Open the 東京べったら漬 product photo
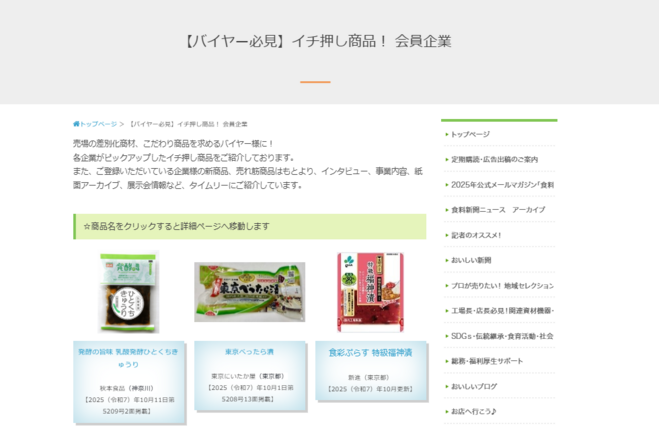 tap(249, 292)
